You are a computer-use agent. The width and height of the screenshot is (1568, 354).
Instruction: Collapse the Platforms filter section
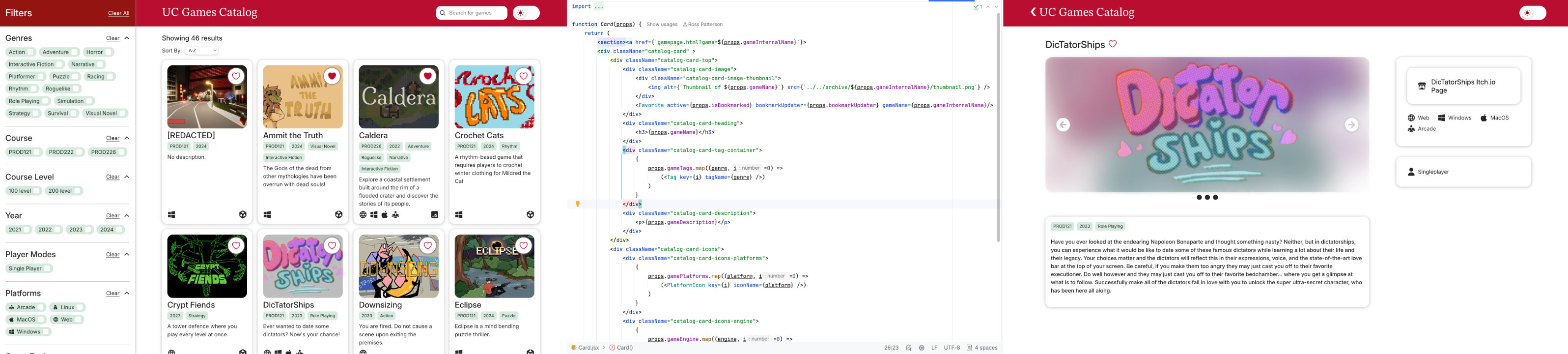click(x=127, y=293)
